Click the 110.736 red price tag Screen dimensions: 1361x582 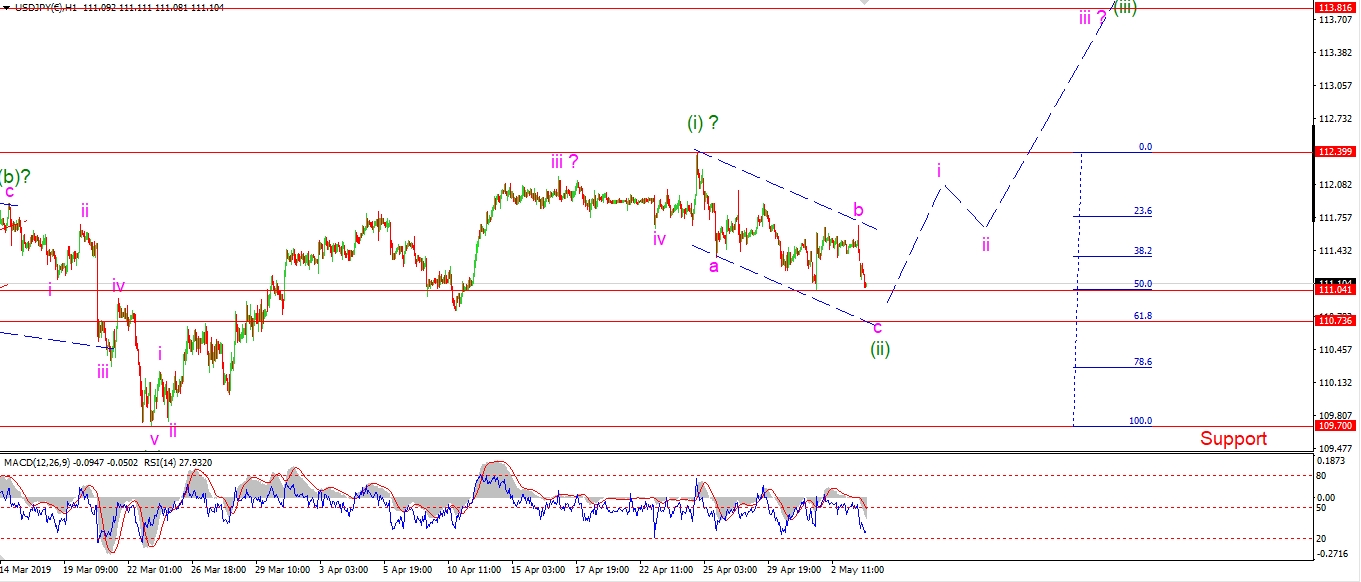pyautogui.click(x=1335, y=321)
